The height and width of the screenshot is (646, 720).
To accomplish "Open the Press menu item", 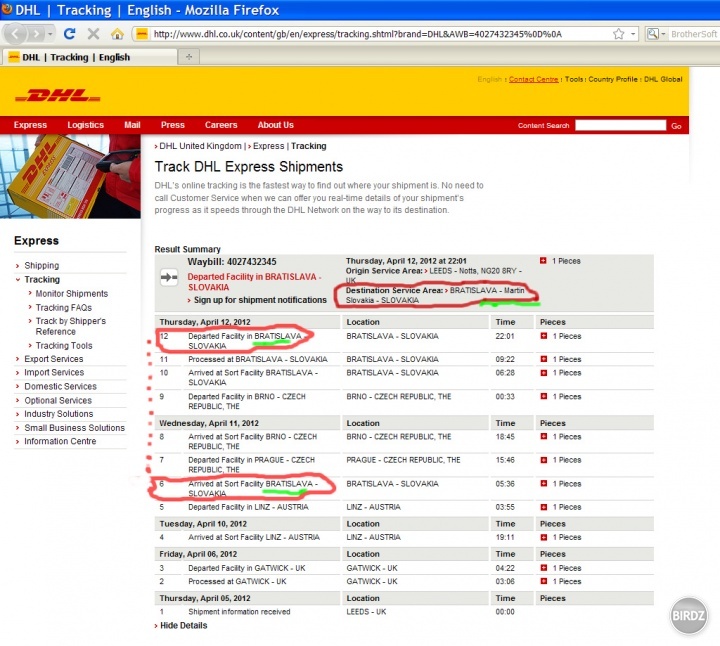I will click(173, 125).
